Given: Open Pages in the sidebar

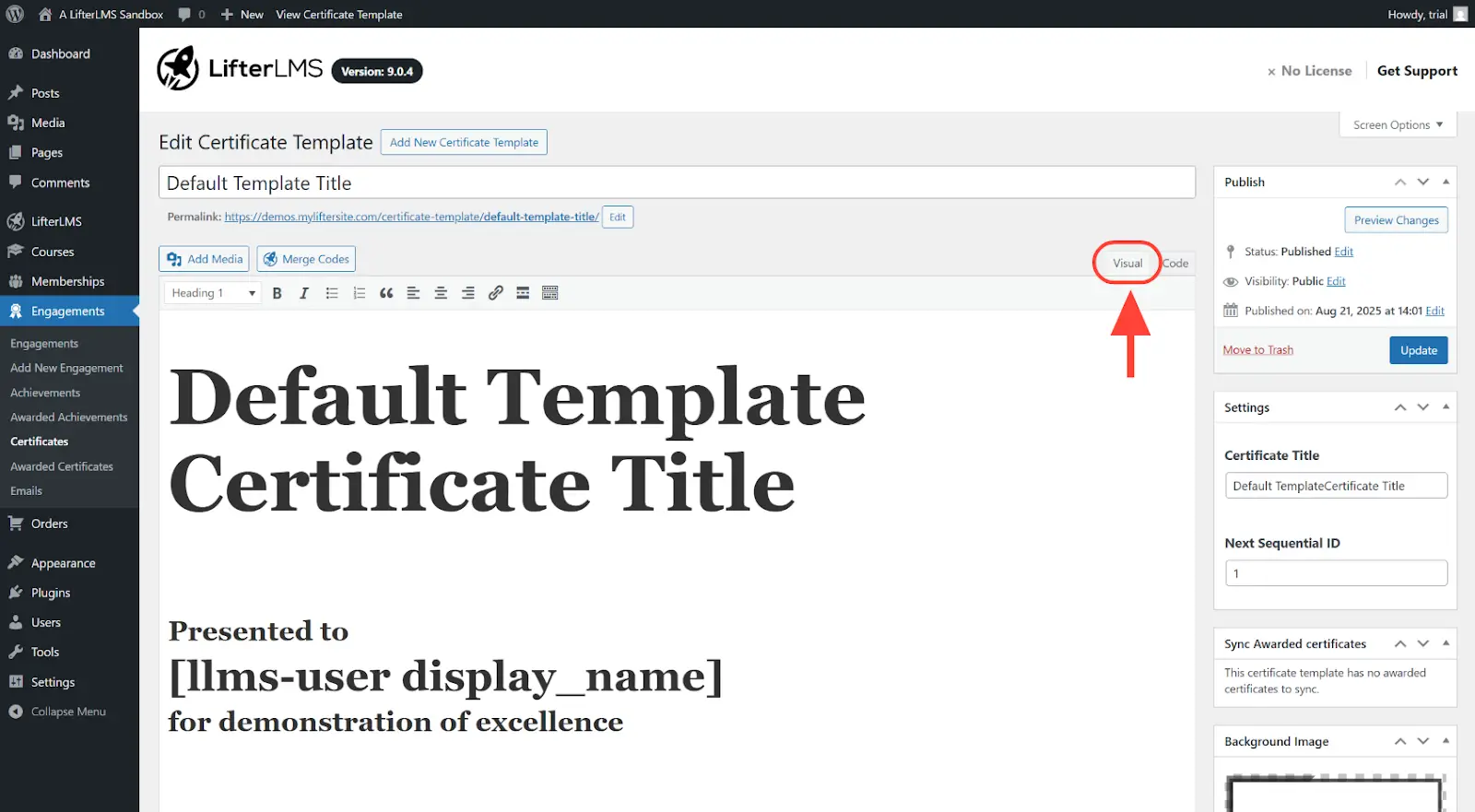Looking at the screenshot, I should [x=69, y=153].
